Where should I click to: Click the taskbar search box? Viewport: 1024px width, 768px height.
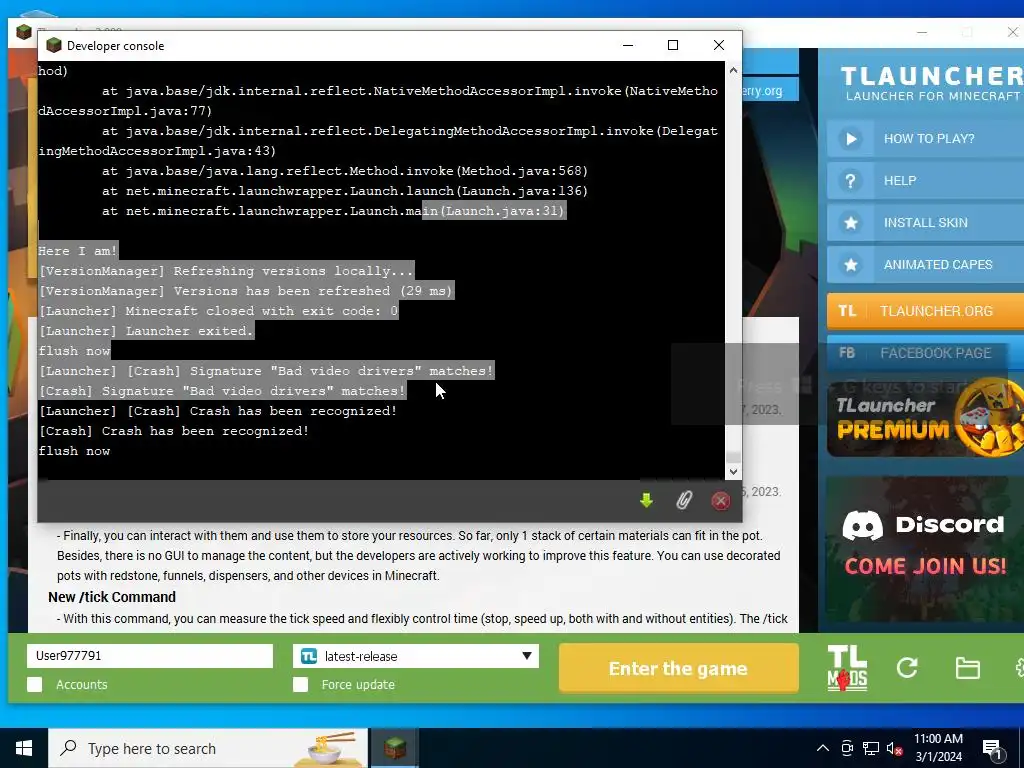(x=209, y=748)
